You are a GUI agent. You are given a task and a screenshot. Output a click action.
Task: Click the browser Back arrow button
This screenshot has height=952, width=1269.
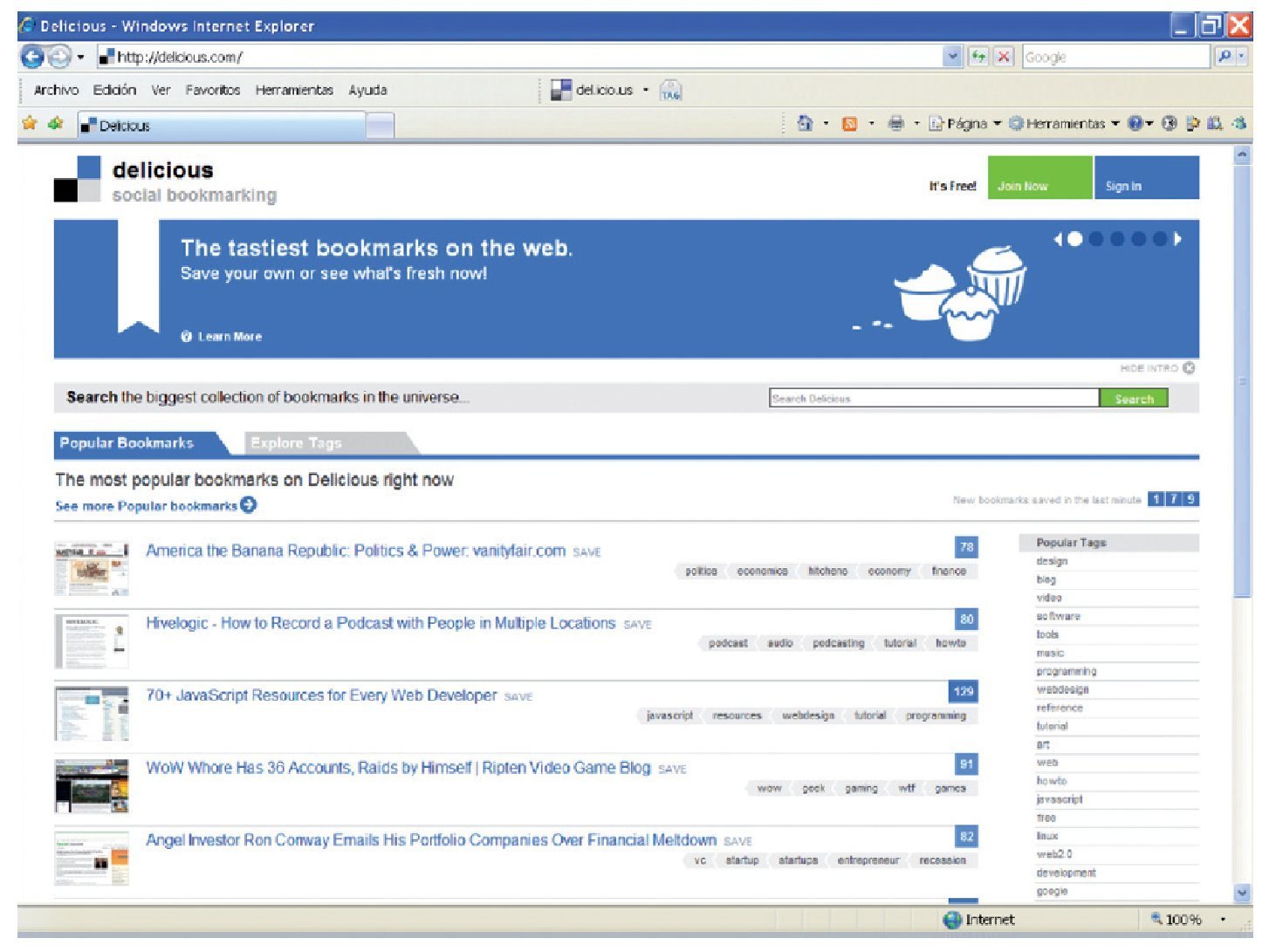tap(32, 58)
